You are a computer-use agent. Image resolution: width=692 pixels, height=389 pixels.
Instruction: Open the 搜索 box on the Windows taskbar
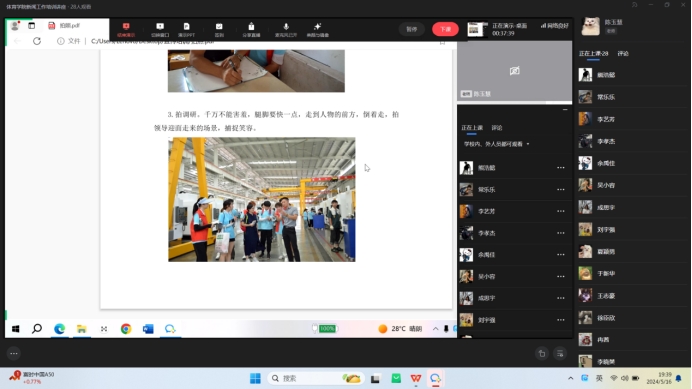[316, 378]
